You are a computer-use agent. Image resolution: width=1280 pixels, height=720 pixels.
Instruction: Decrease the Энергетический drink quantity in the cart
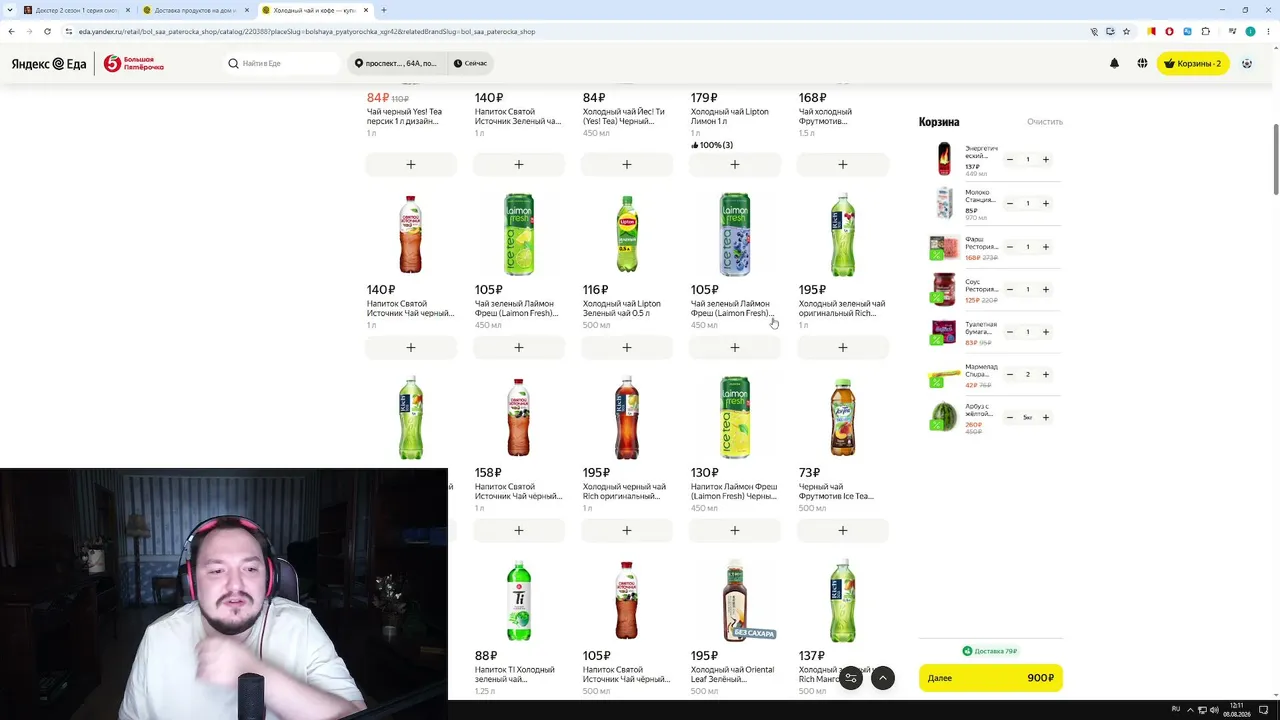tap(1010, 160)
